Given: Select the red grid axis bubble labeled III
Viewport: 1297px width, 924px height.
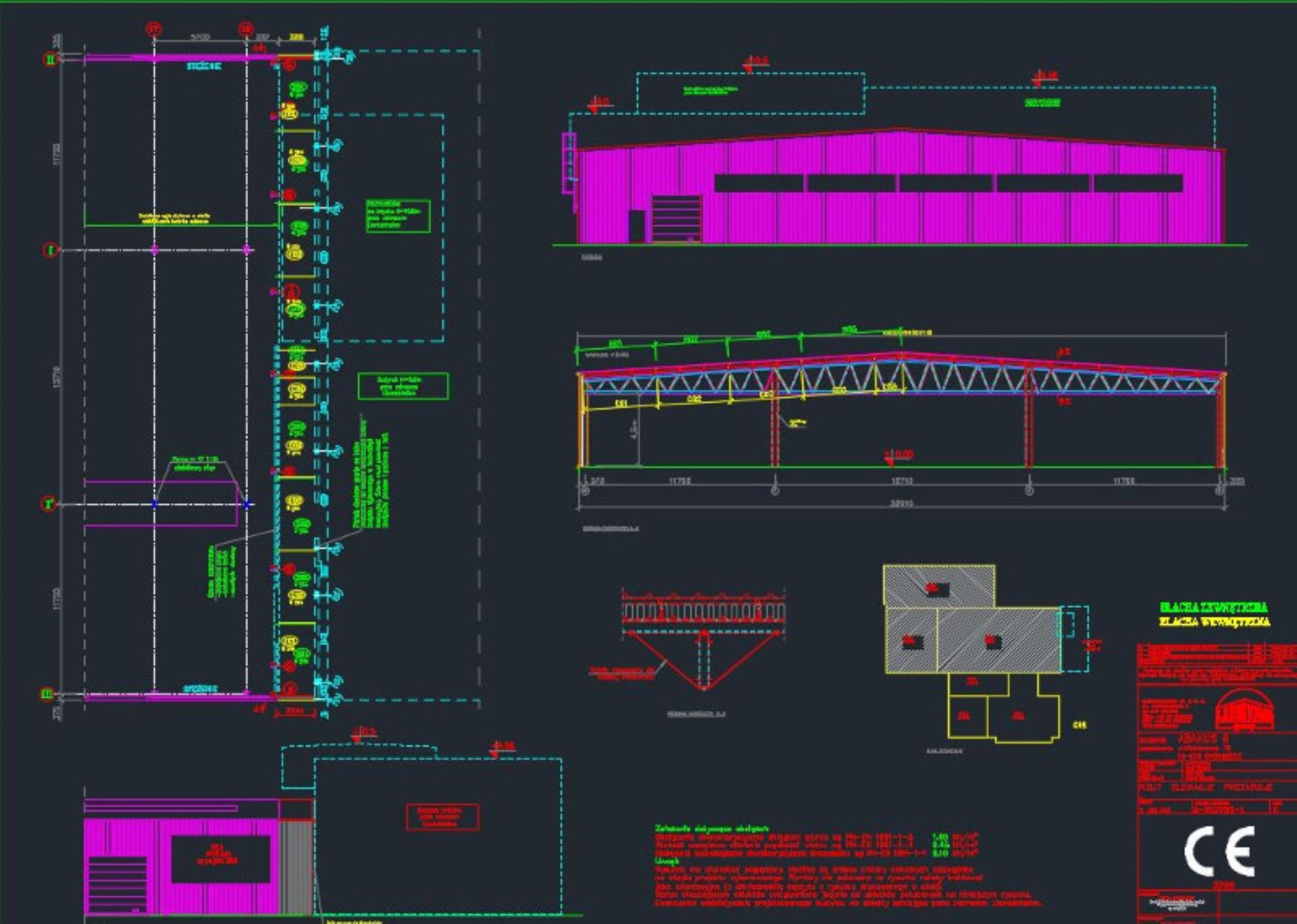Looking at the screenshot, I should pyautogui.click(x=48, y=694).
